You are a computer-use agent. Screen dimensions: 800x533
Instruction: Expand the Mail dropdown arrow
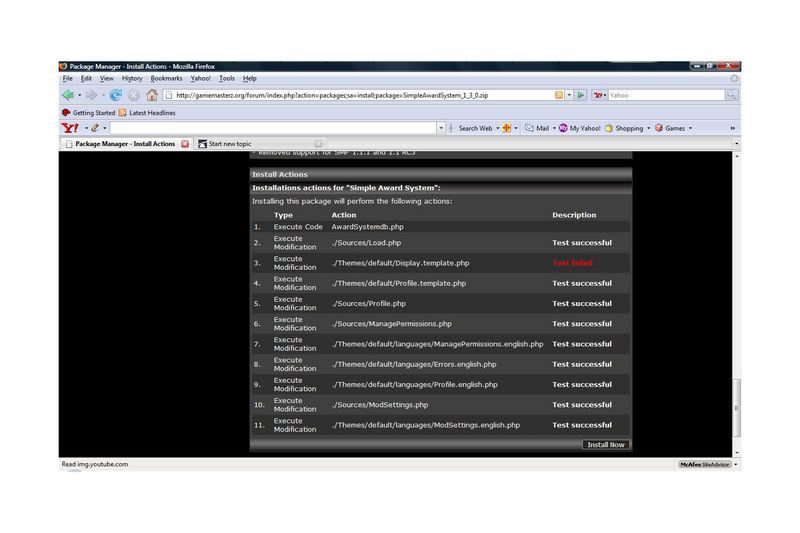(554, 129)
